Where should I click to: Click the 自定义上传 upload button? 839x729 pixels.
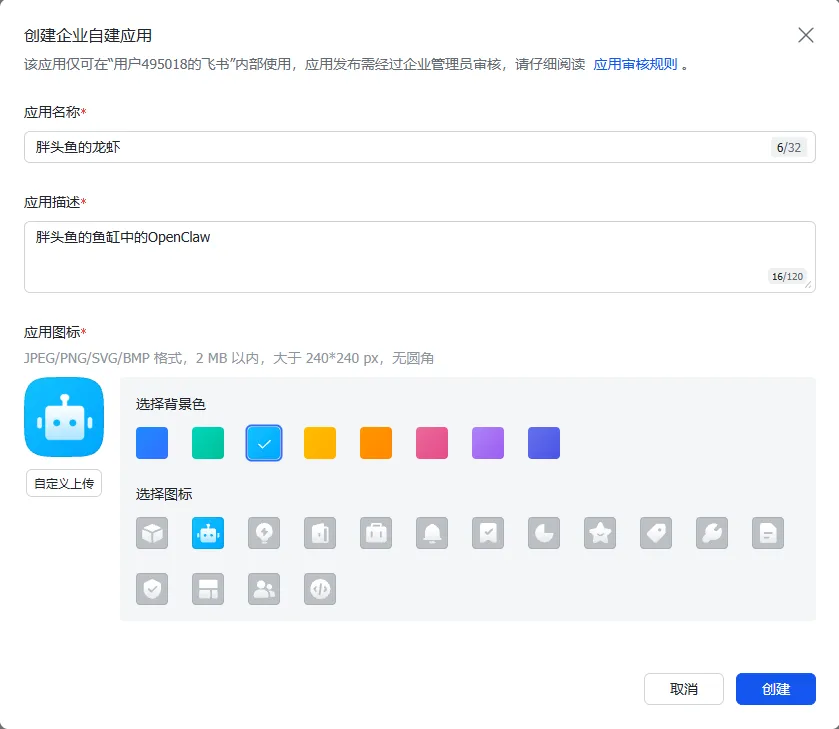click(64, 483)
